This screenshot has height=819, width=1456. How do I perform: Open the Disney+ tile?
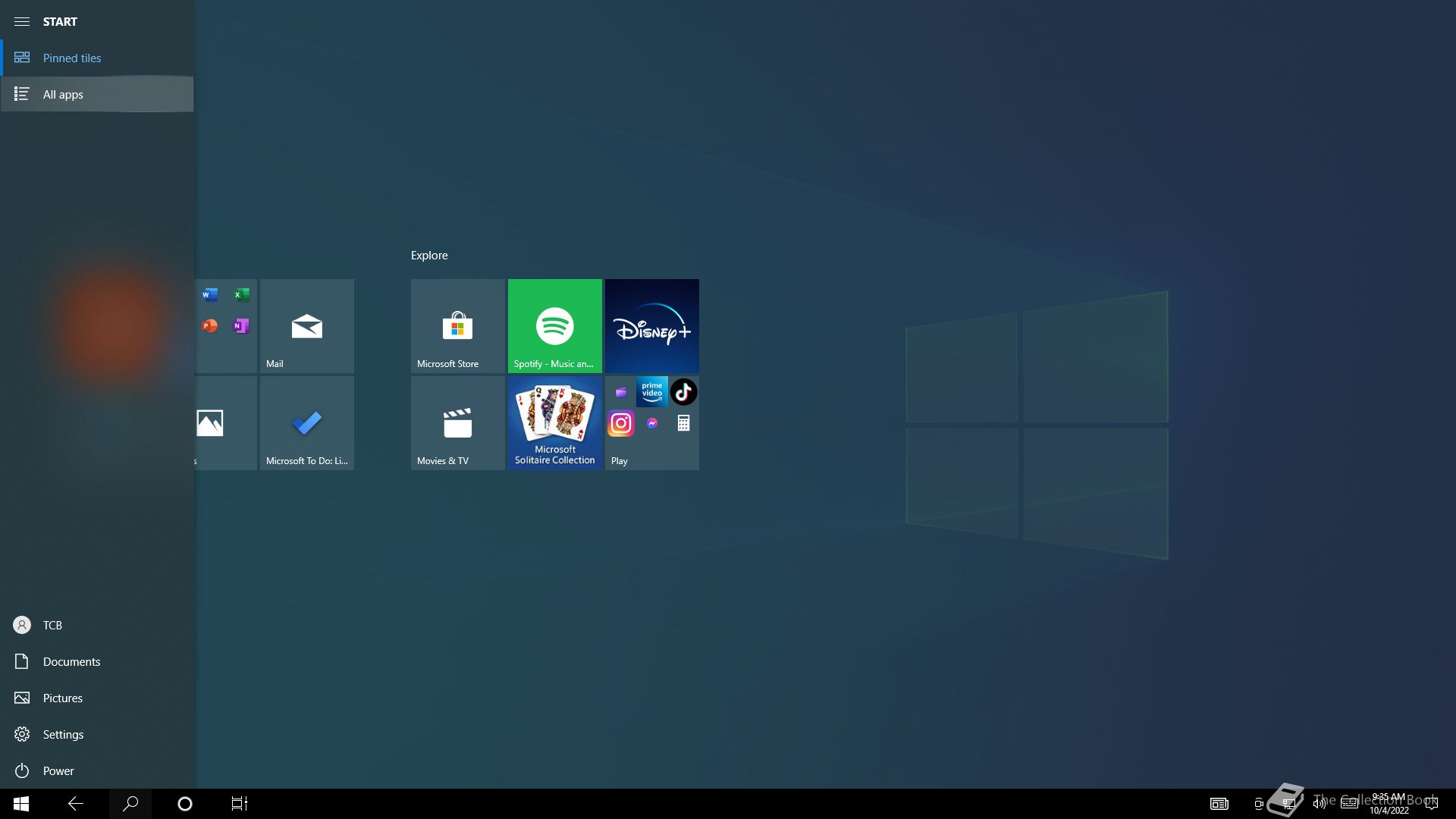pyautogui.click(x=652, y=326)
